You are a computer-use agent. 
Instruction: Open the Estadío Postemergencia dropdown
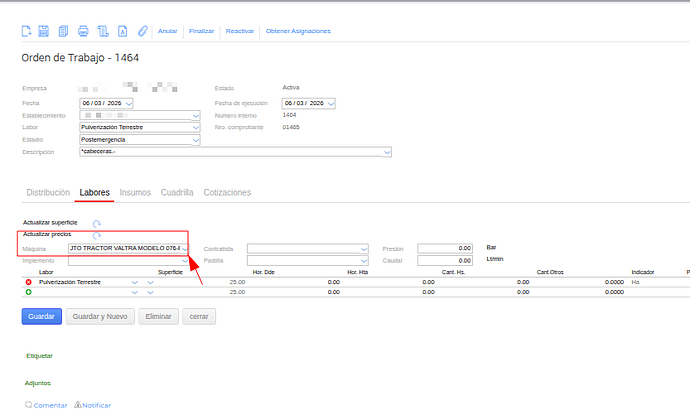click(196, 140)
